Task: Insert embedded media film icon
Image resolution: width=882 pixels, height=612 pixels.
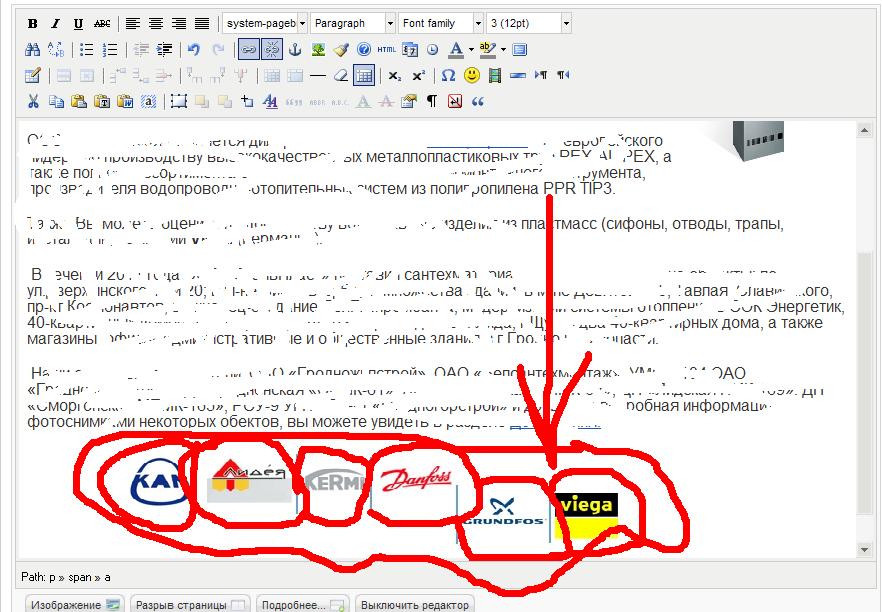Action: 494,75
